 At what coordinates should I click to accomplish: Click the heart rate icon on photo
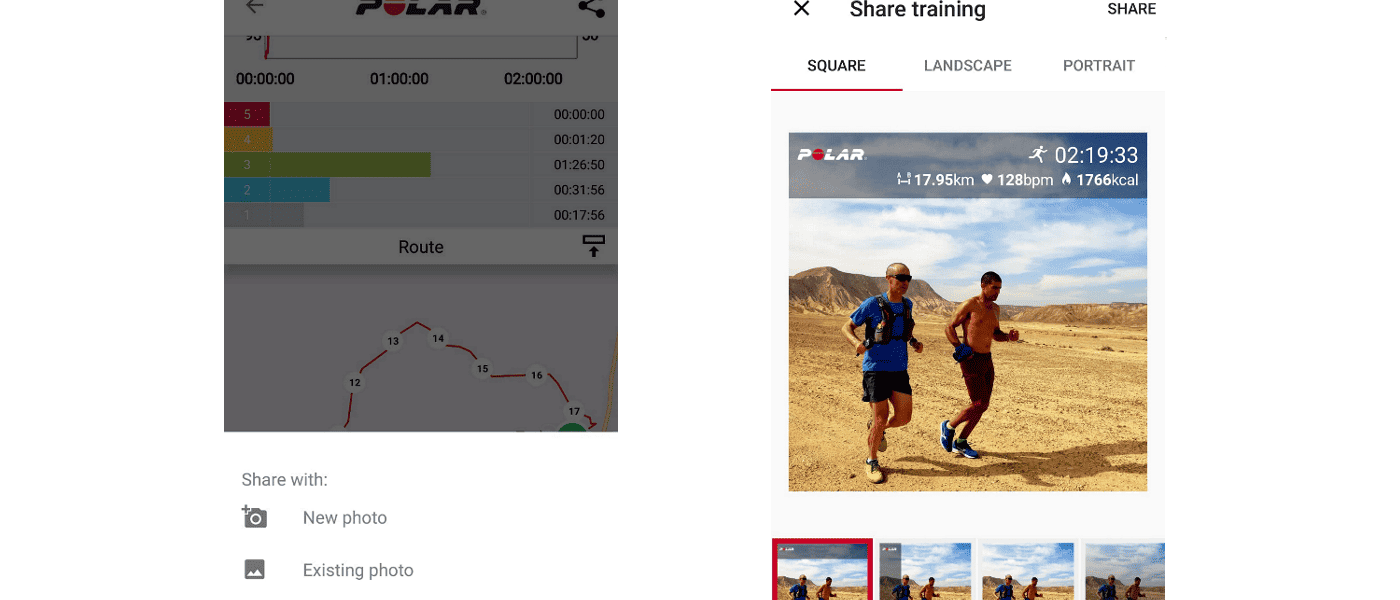(x=987, y=180)
